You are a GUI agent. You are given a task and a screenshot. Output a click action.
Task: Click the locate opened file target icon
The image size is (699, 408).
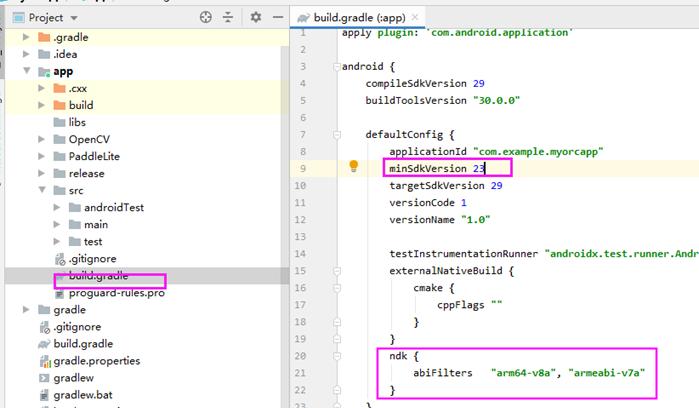click(x=206, y=17)
